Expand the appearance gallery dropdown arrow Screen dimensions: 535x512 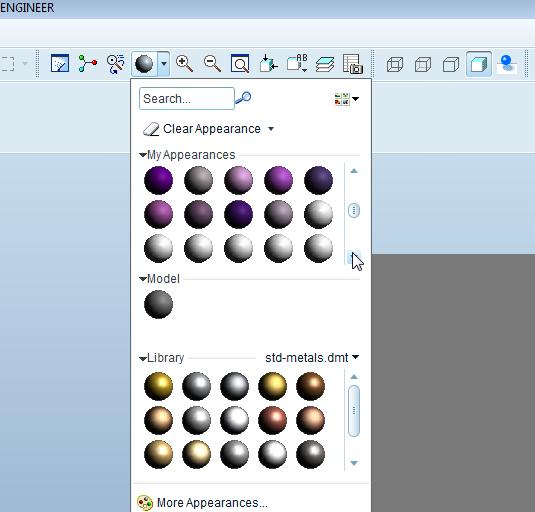coord(164,64)
